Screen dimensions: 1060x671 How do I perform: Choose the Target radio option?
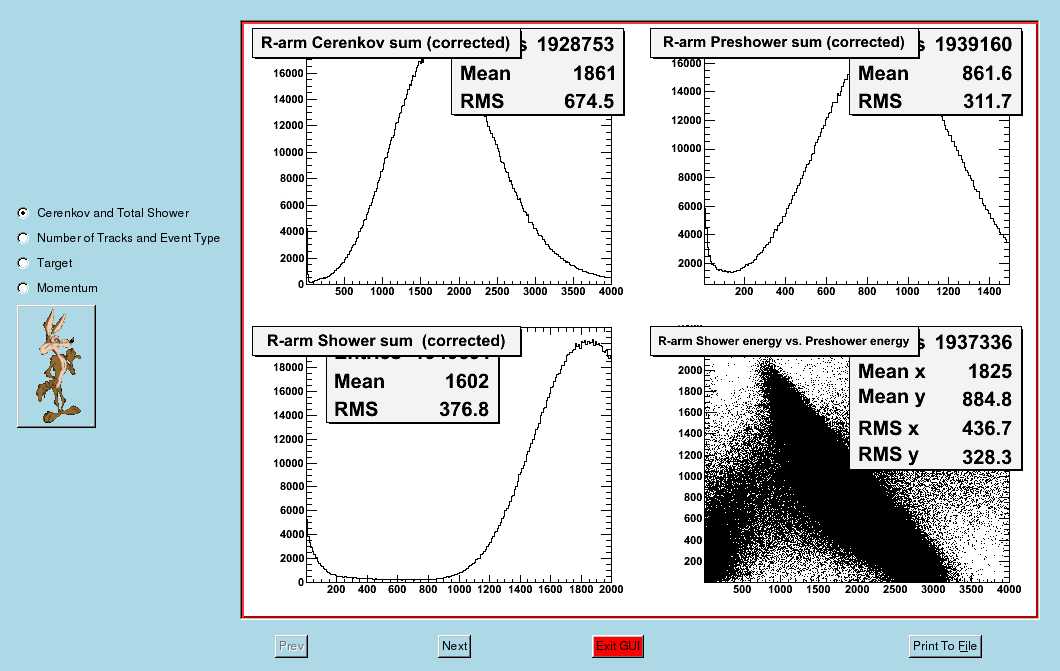tap(23, 263)
